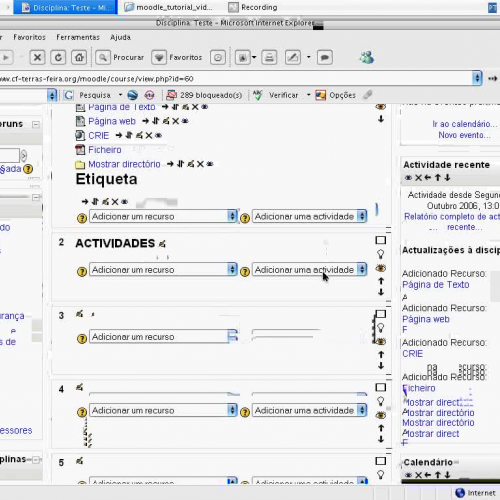The width and height of the screenshot is (500, 500).
Task: Switch to the moodle_tutorial_vid taskbar window
Action: click(x=169, y=7)
